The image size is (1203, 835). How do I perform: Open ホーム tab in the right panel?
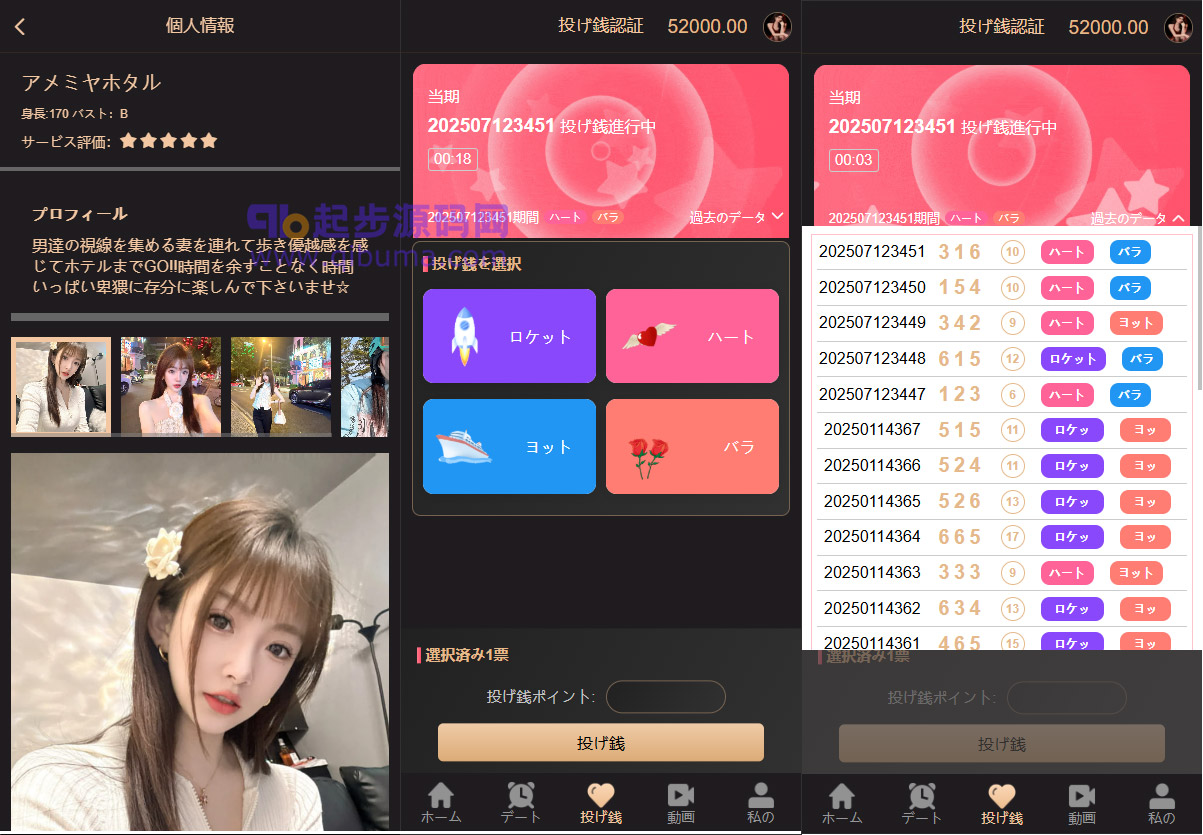(842, 803)
